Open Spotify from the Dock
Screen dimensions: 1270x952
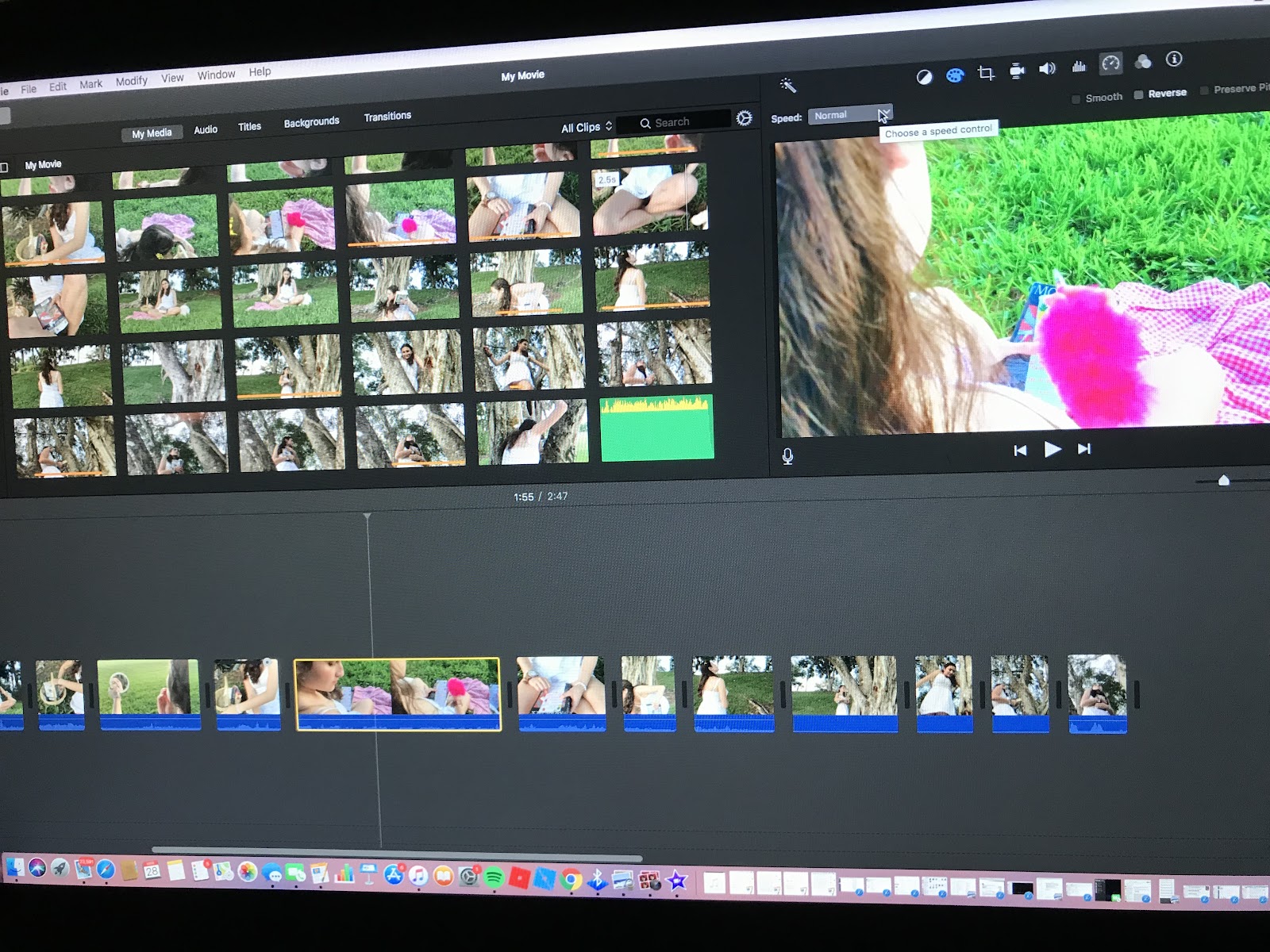494,877
